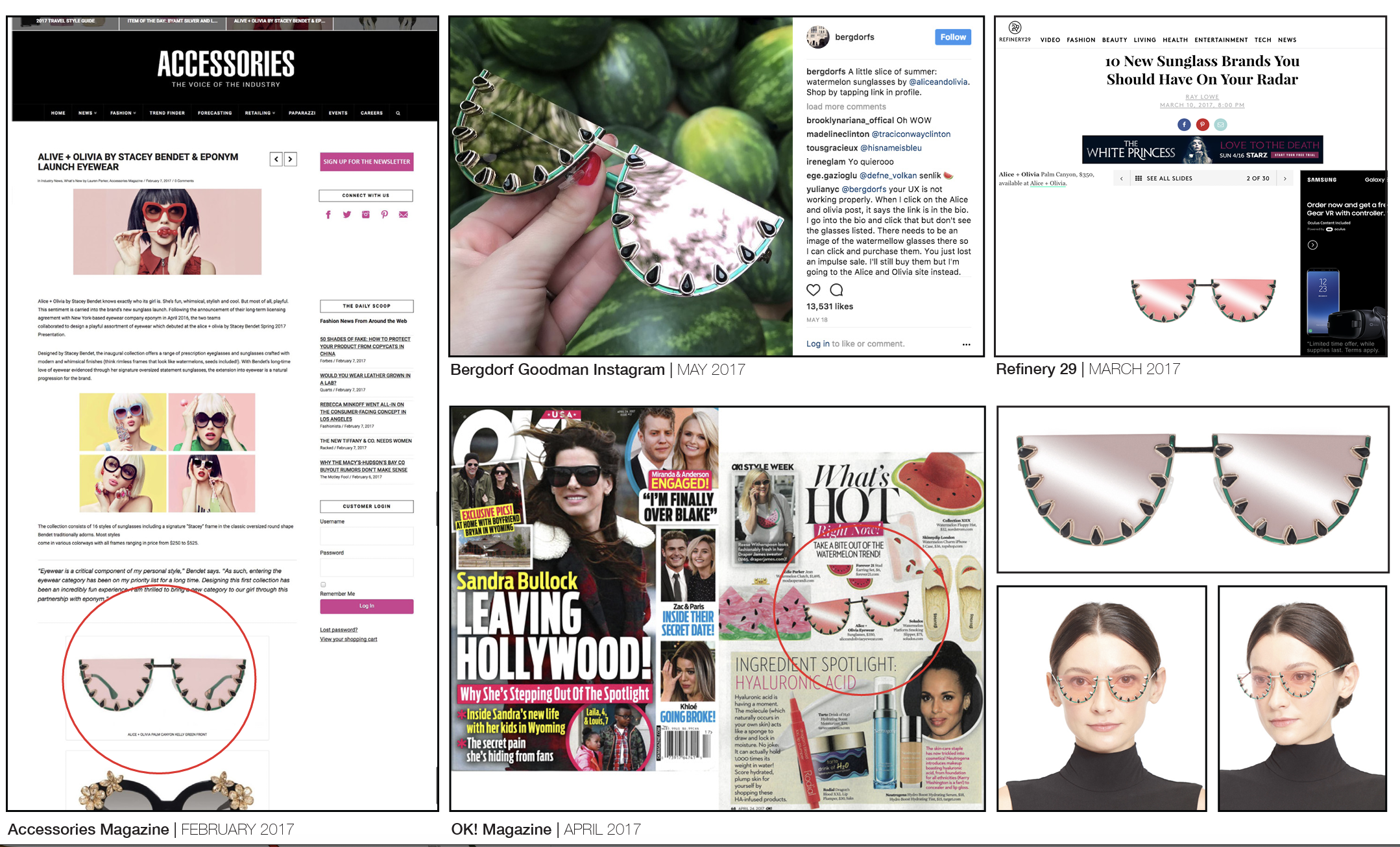Screen dimensions: 1400x847
Task: Tick the Remember Me checkbox
Action: (x=323, y=584)
